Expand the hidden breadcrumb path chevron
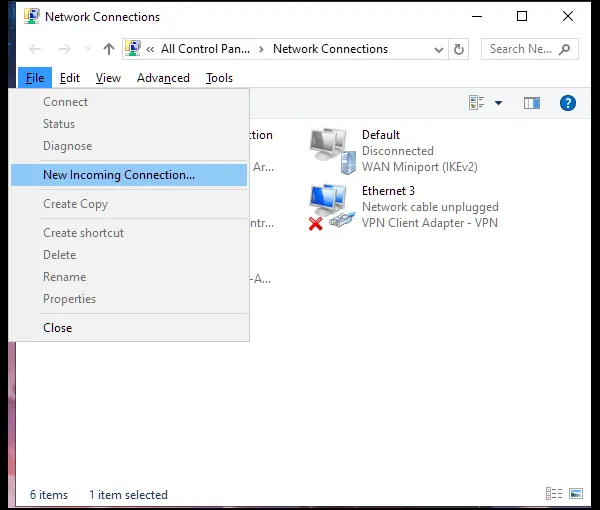This screenshot has height=510, width=600. 150,49
